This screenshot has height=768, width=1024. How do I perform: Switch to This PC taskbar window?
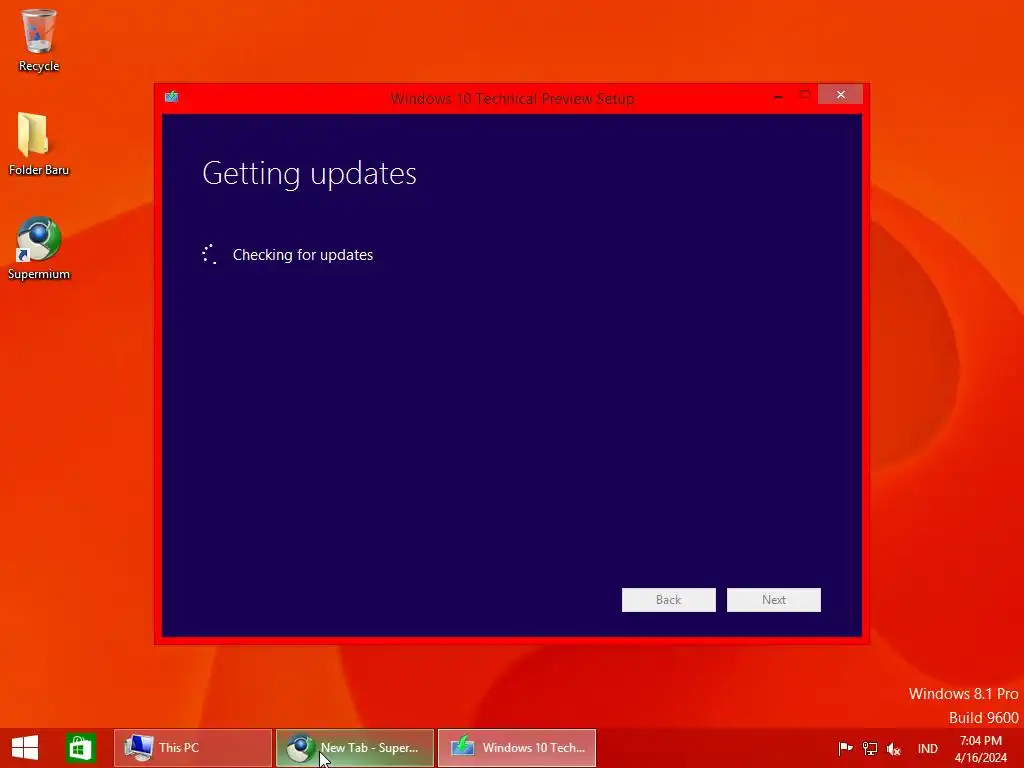coord(193,748)
